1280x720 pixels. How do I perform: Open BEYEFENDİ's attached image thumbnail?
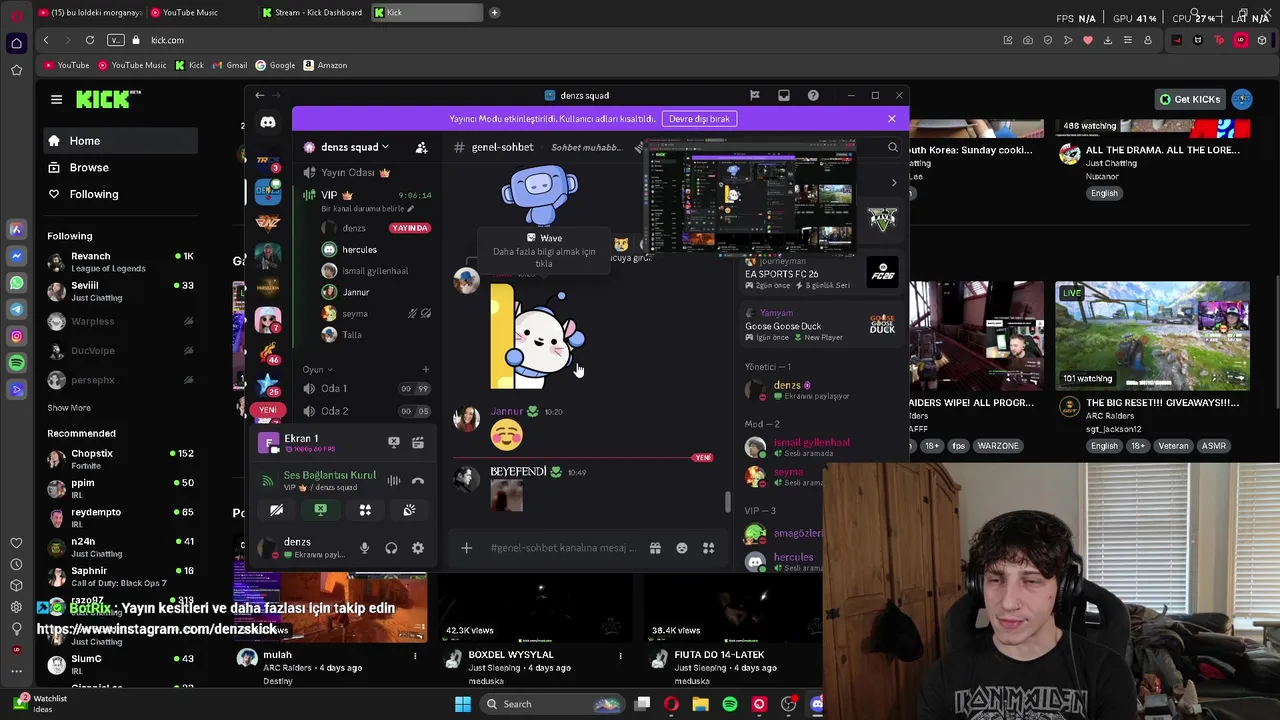pyautogui.click(x=506, y=496)
